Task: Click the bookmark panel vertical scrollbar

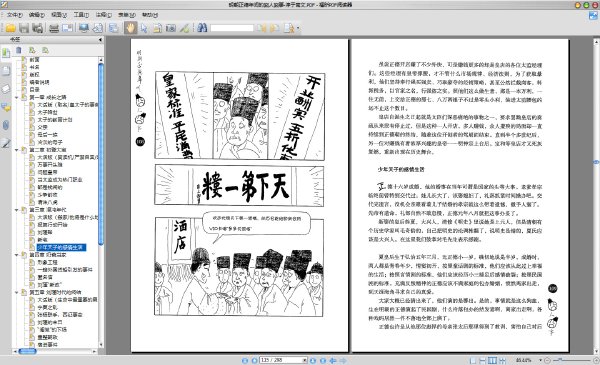Action: [x=101, y=202]
